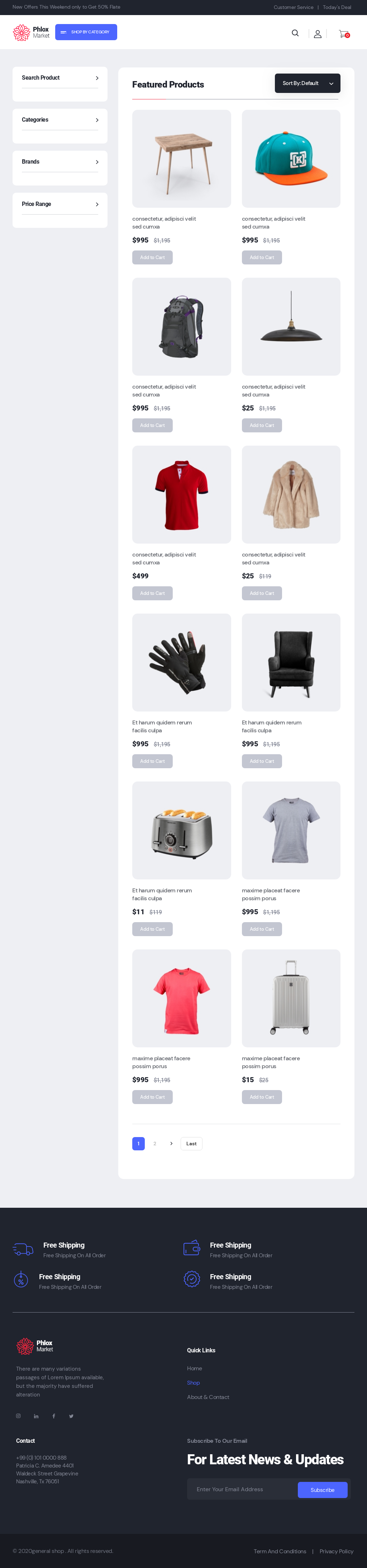
Task: Click the Phlox Market logo in header
Action: (x=32, y=32)
